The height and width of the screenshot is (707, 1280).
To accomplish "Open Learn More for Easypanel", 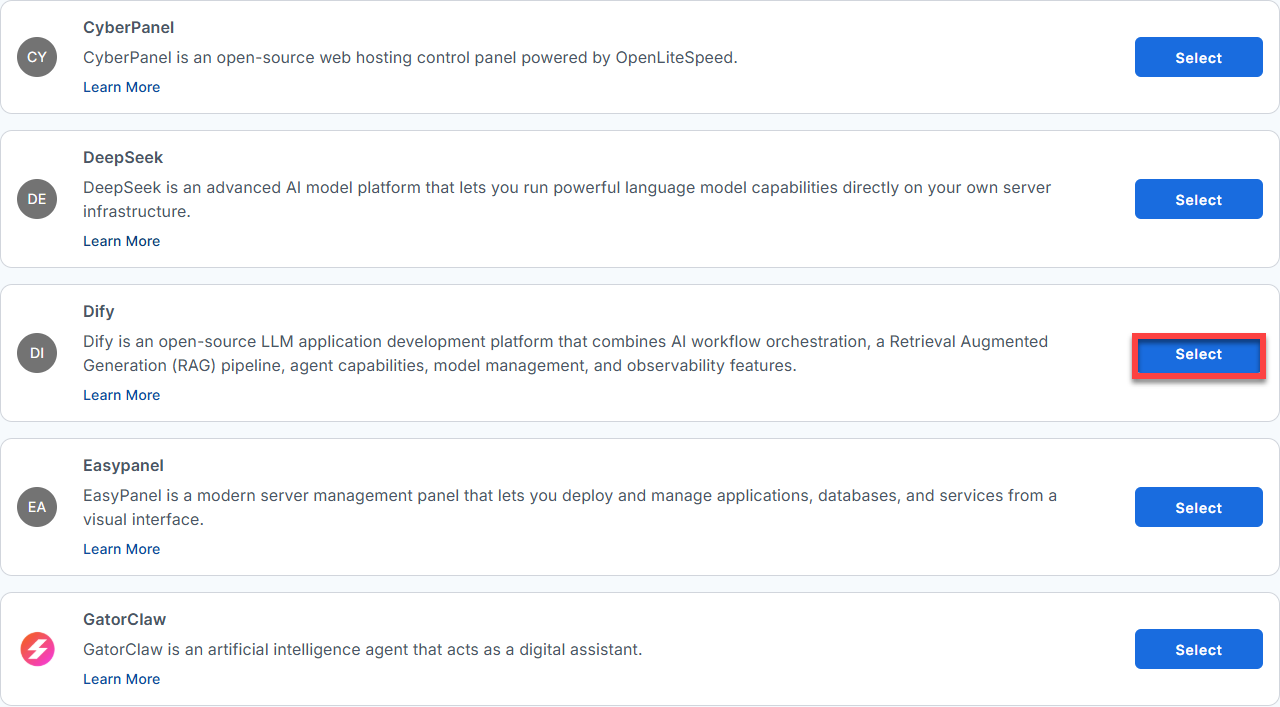I will click(x=121, y=549).
